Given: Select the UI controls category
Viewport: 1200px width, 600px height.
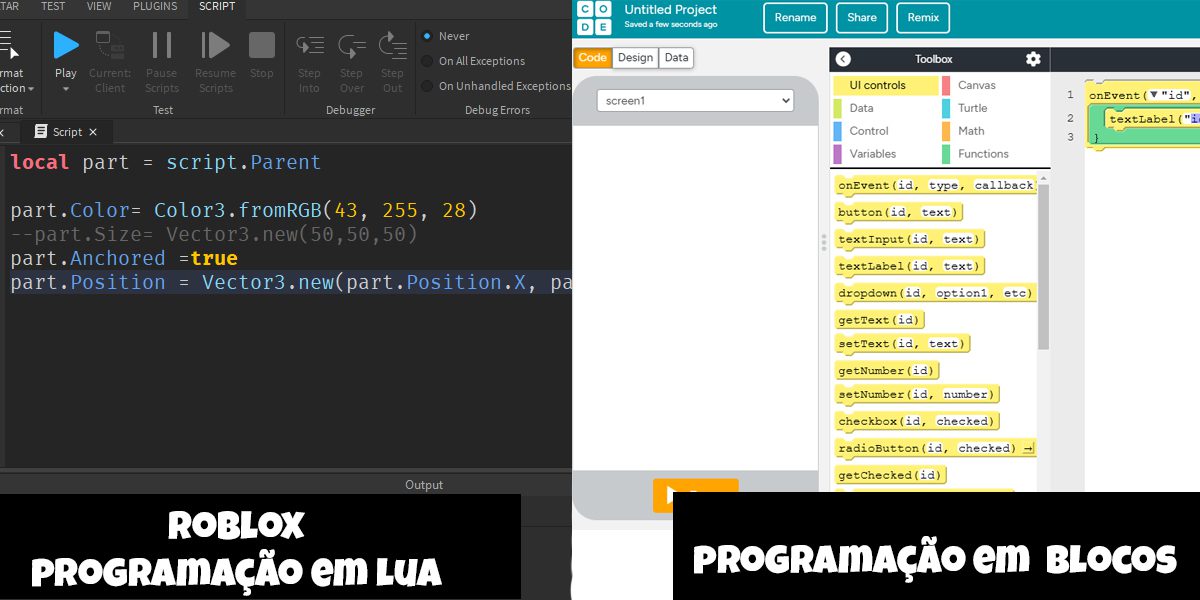Looking at the screenshot, I should click(x=886, y=85).
